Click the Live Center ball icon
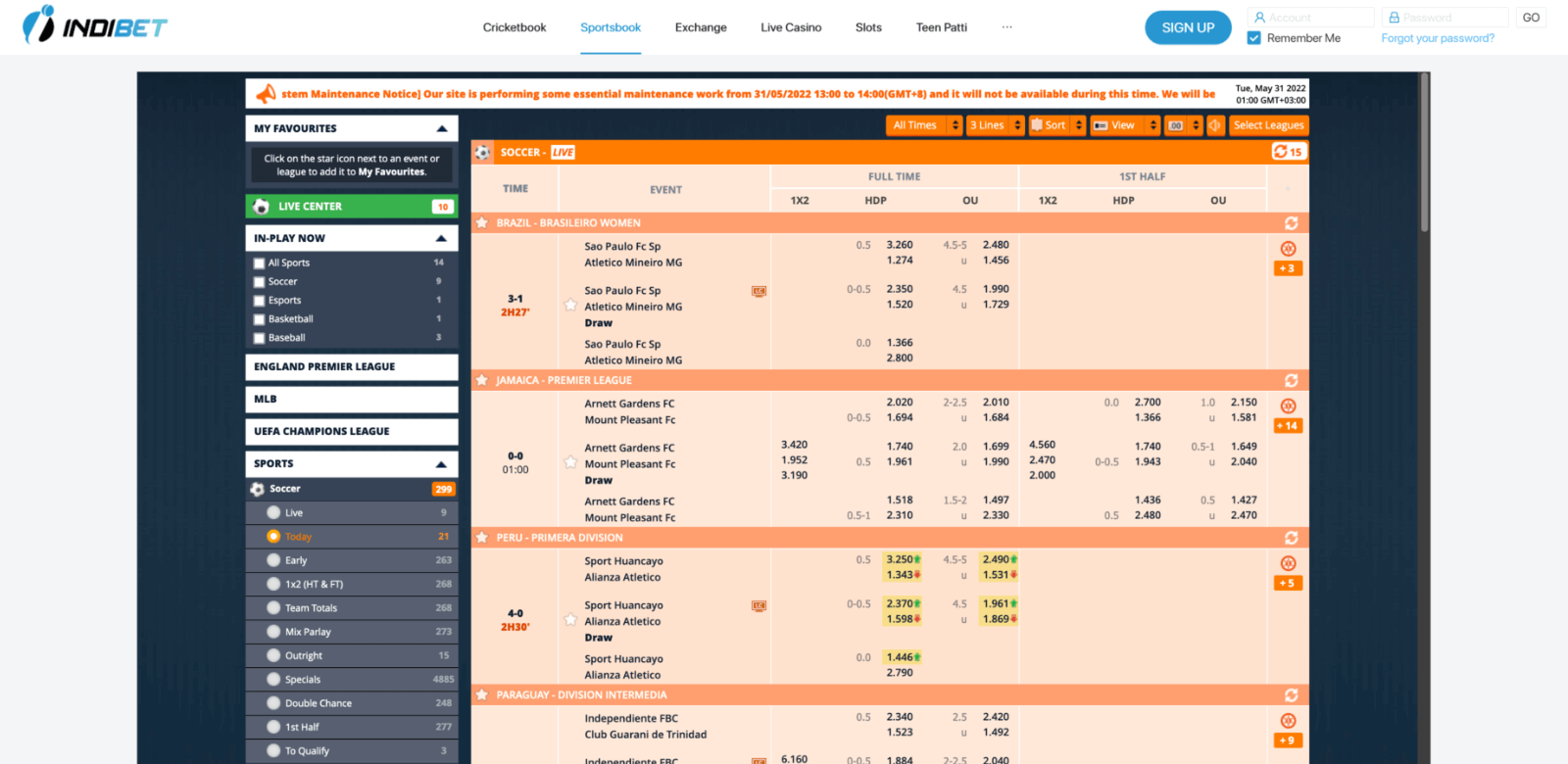1568x764 pixels. pyautogui.click(x=261, y=207)
